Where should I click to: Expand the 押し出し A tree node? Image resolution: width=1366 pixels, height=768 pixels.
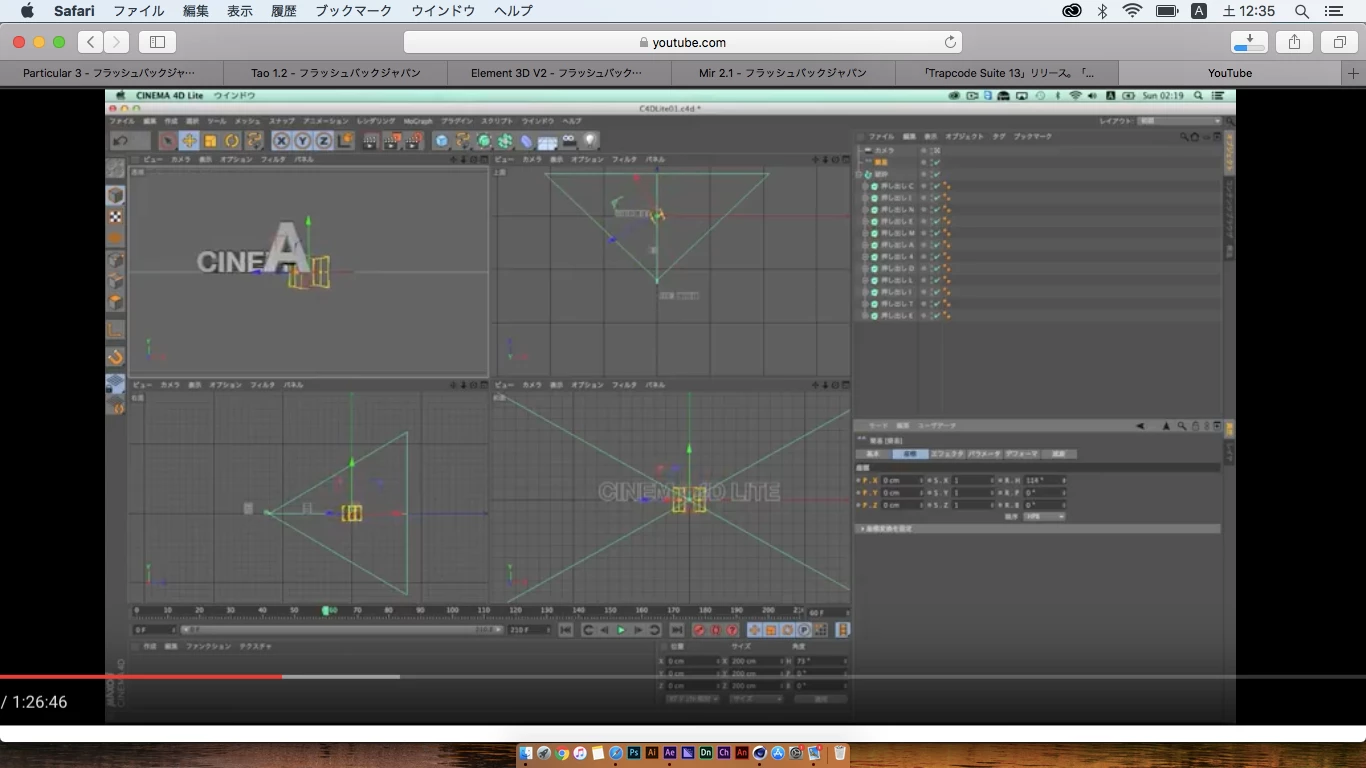tap(866, 245)
